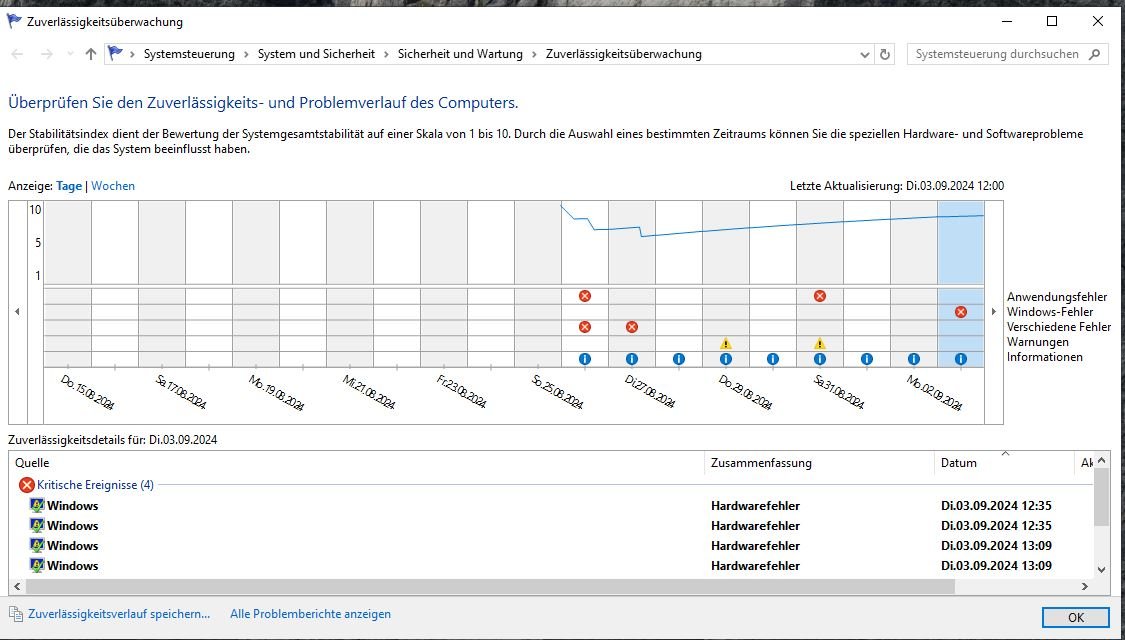The height and width of the screenshot is (640, 1125).
Task: Click the Back navigation arrow
Action: click(18, 54)
